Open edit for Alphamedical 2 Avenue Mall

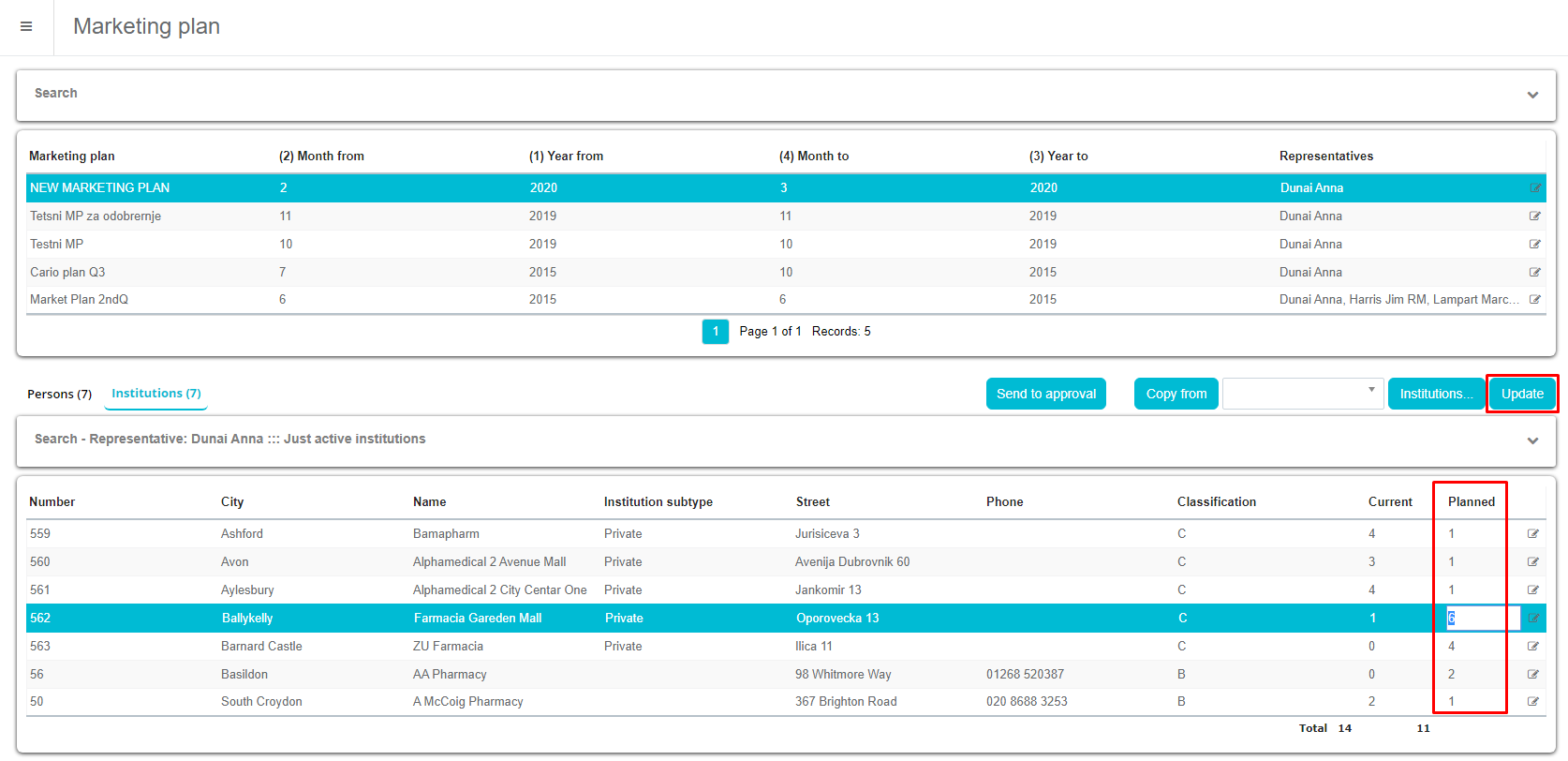1532,562
